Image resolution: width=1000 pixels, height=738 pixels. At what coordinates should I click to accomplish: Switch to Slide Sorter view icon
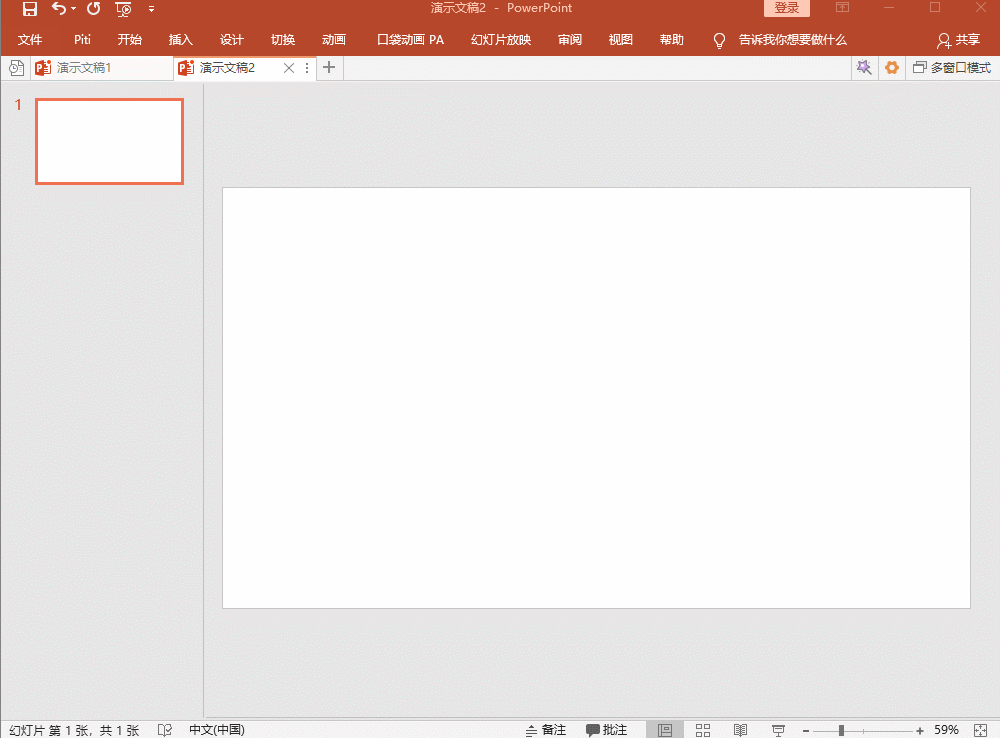coord(703,730)
